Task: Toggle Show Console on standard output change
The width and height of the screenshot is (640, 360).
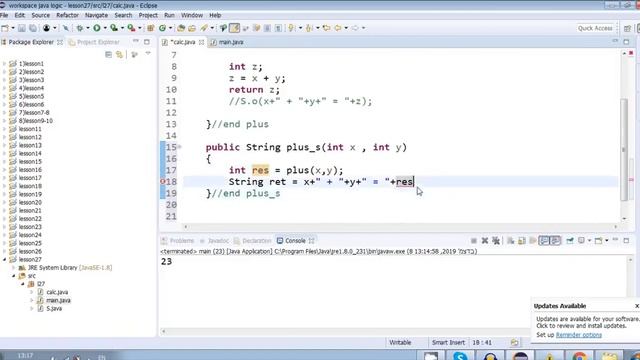Action: pos(544,241)
